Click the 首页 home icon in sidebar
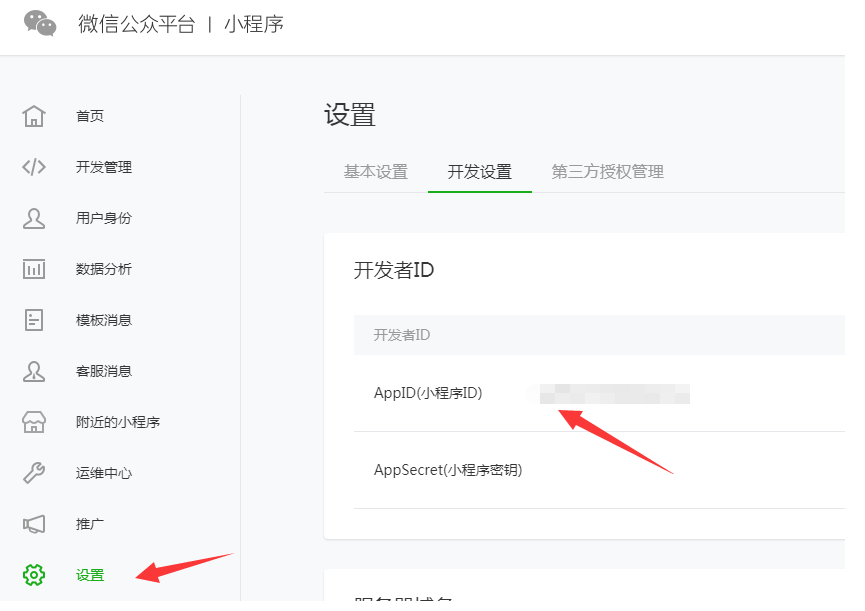Image resolution: width=865 pixels, height=611 pixels. (33, 116)
